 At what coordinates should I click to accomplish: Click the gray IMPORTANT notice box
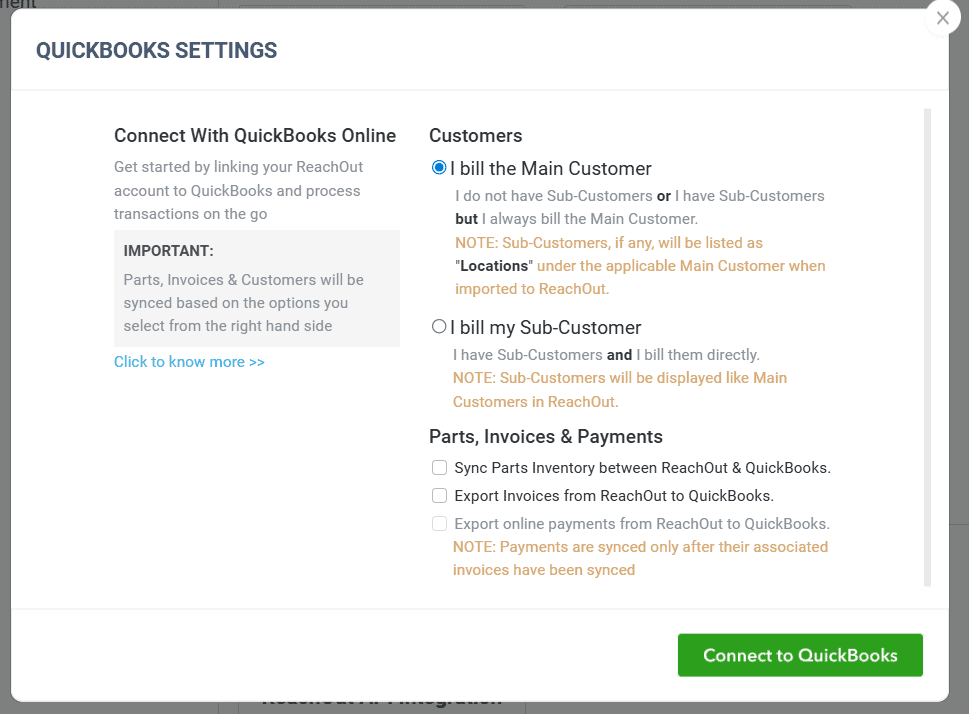coord(256,288)
